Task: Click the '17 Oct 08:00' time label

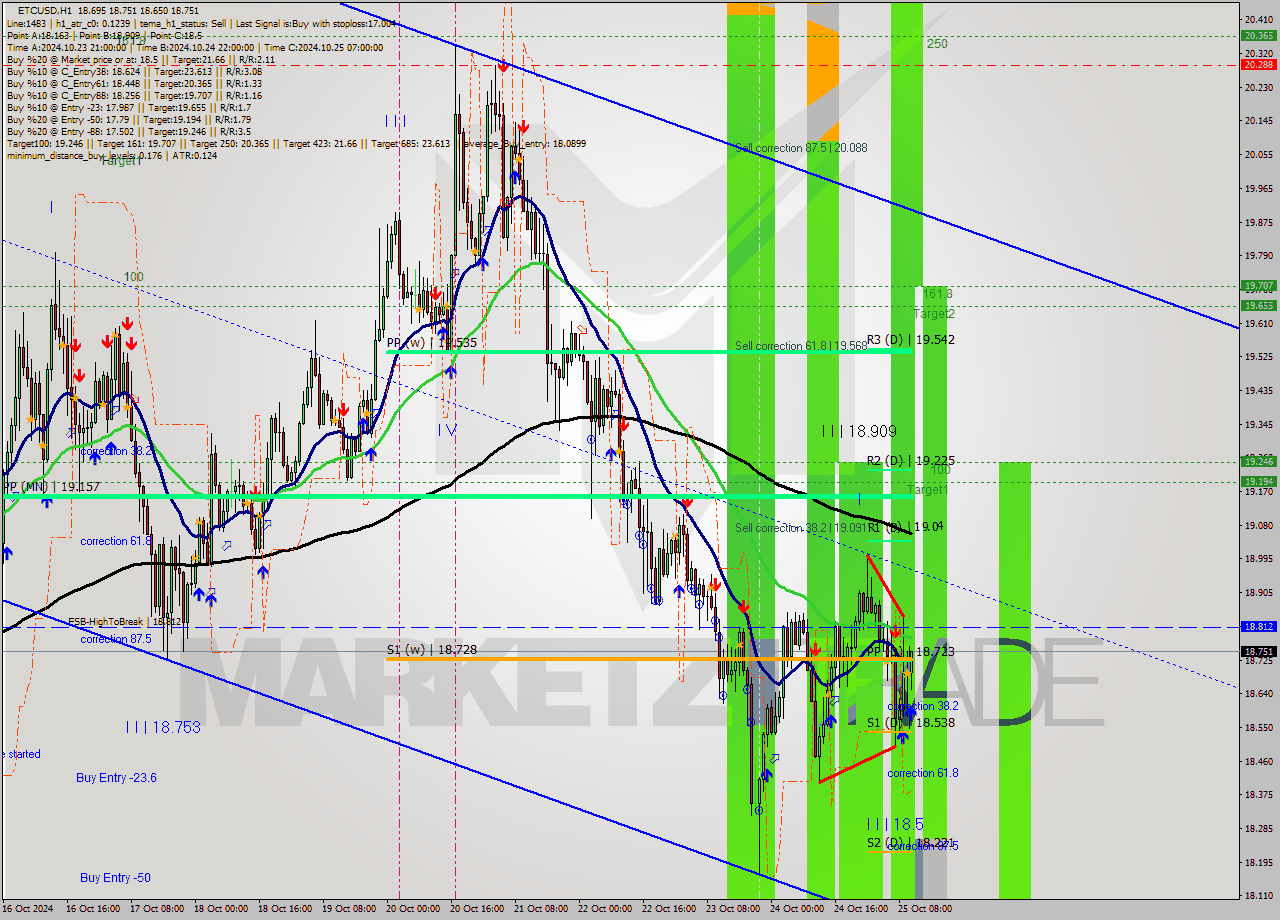Action: click(155, 909)
